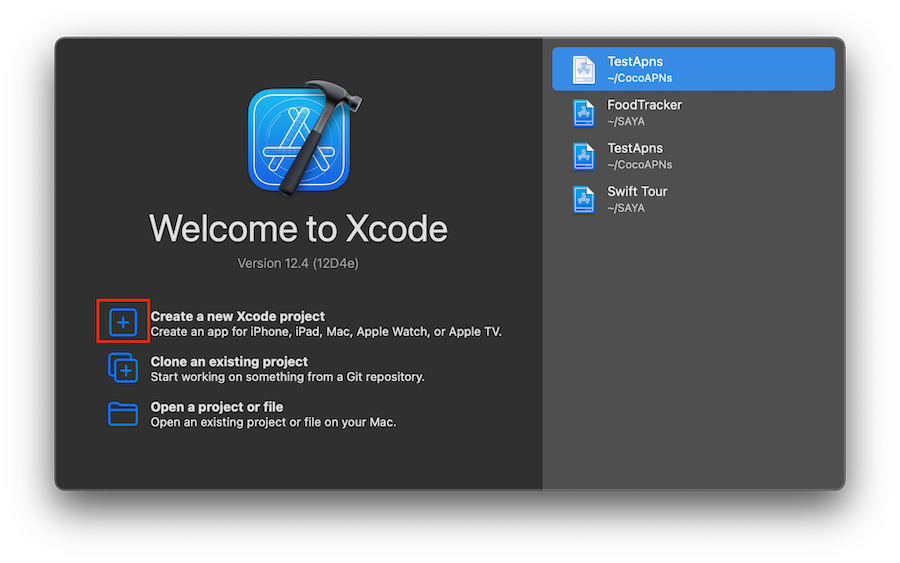Click the project icon of highlighted TestApns

583,69
